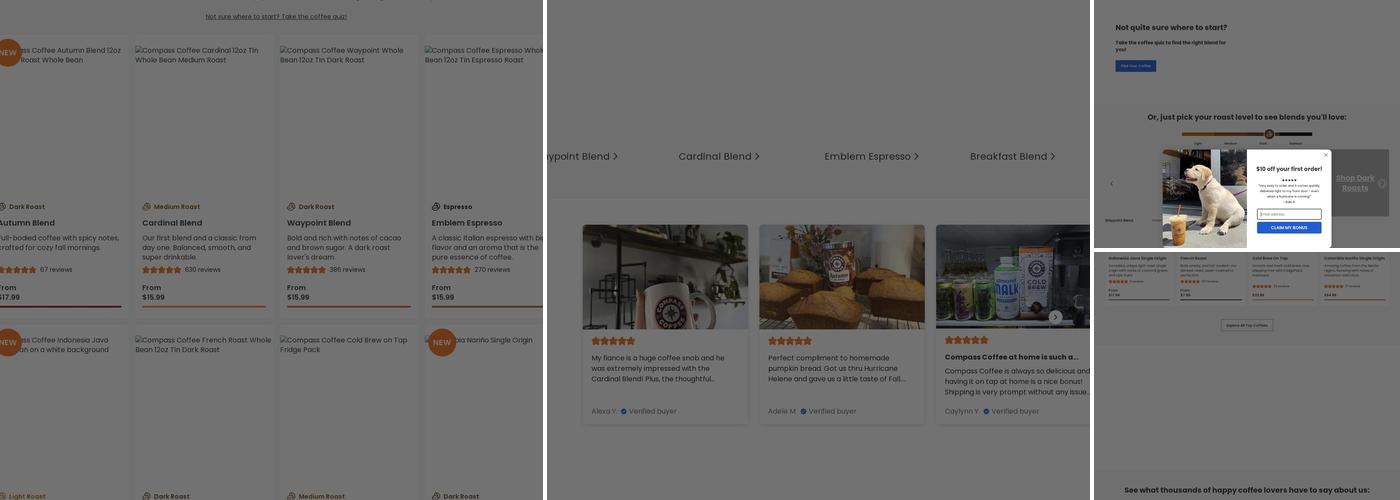This screenshot has height=500, width=1400.
Task: Click the Medium Roast icon on Cardinal Blend
Action: tap(147, 207)
